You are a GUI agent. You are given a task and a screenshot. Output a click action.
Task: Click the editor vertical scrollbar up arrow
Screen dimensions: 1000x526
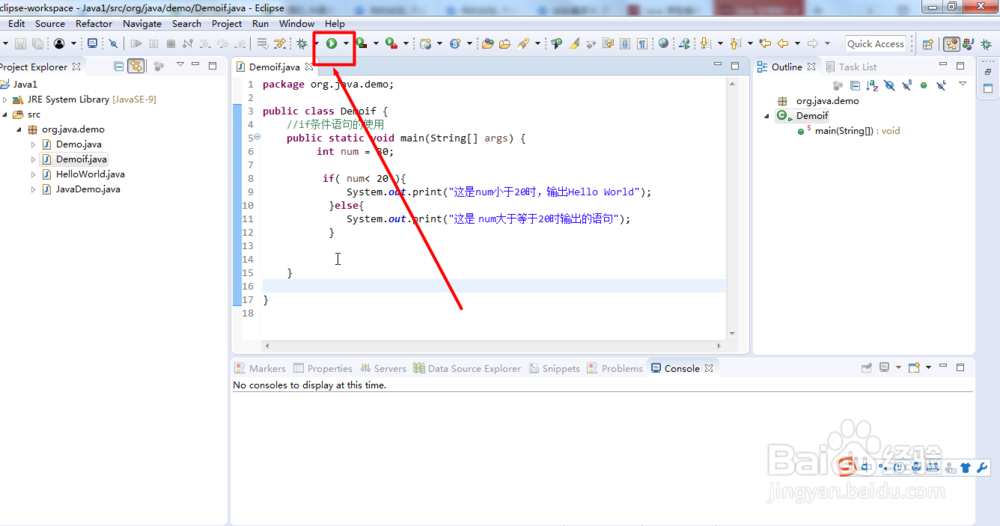[x=732, y=84]
